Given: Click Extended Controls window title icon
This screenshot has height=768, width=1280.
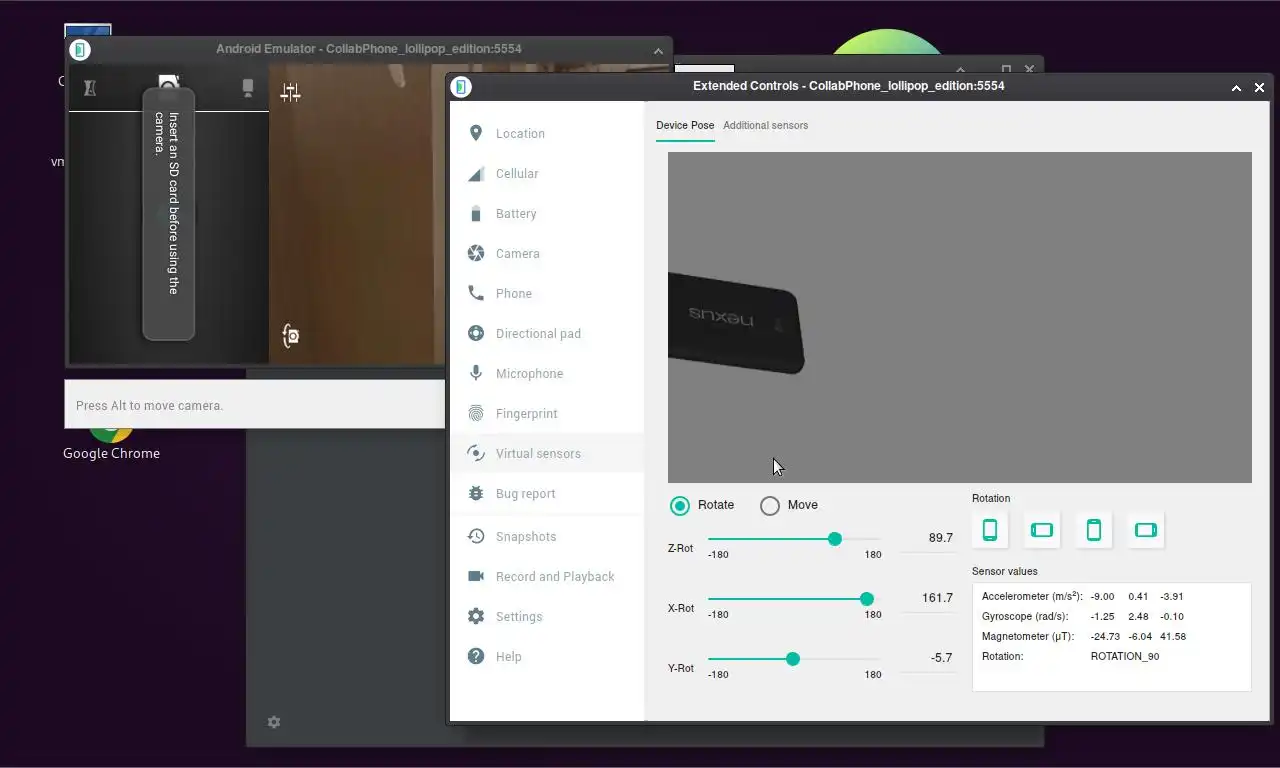Looking at the screenshot, I should [461, 87].
